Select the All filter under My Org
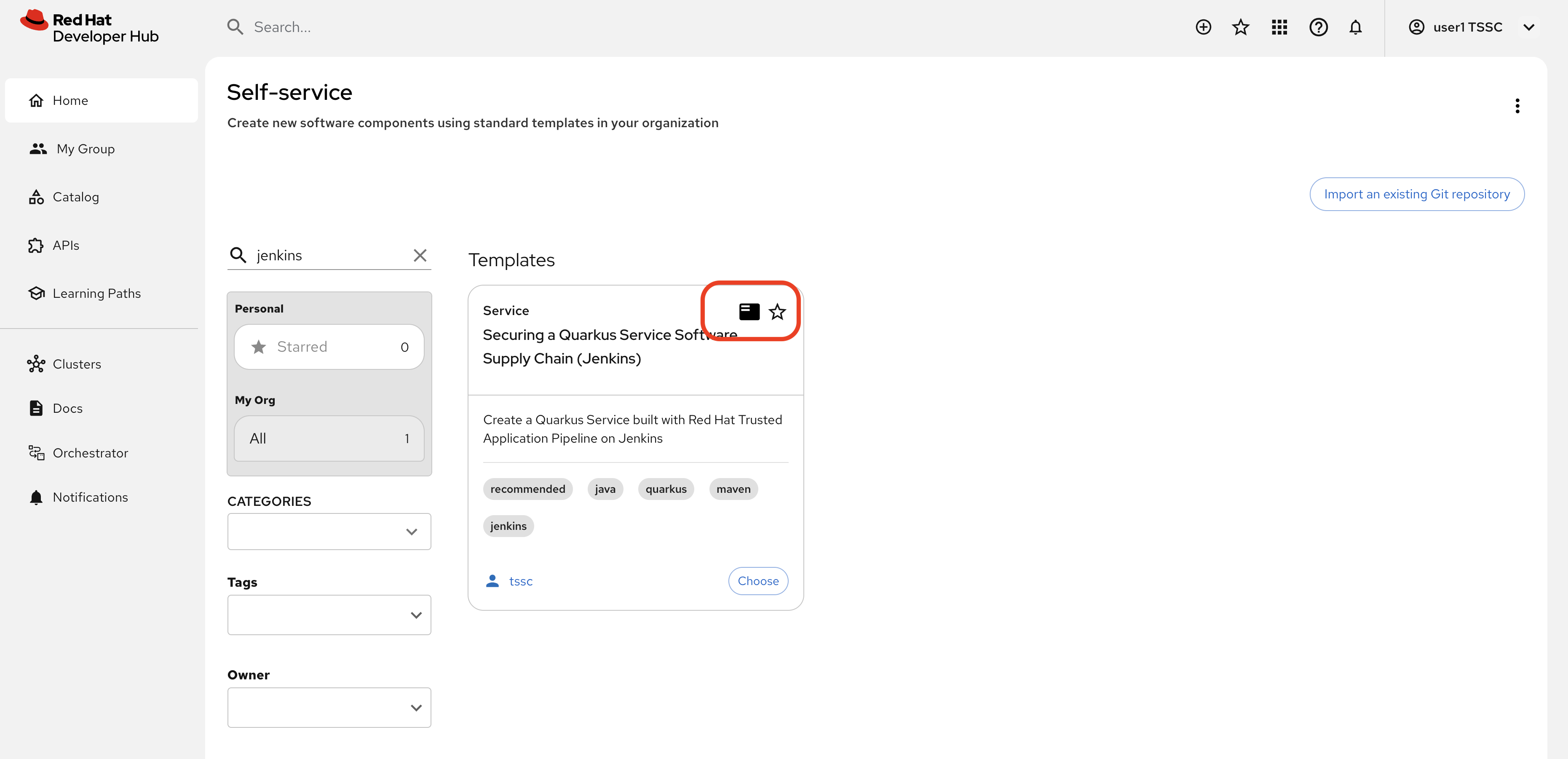 329,438
